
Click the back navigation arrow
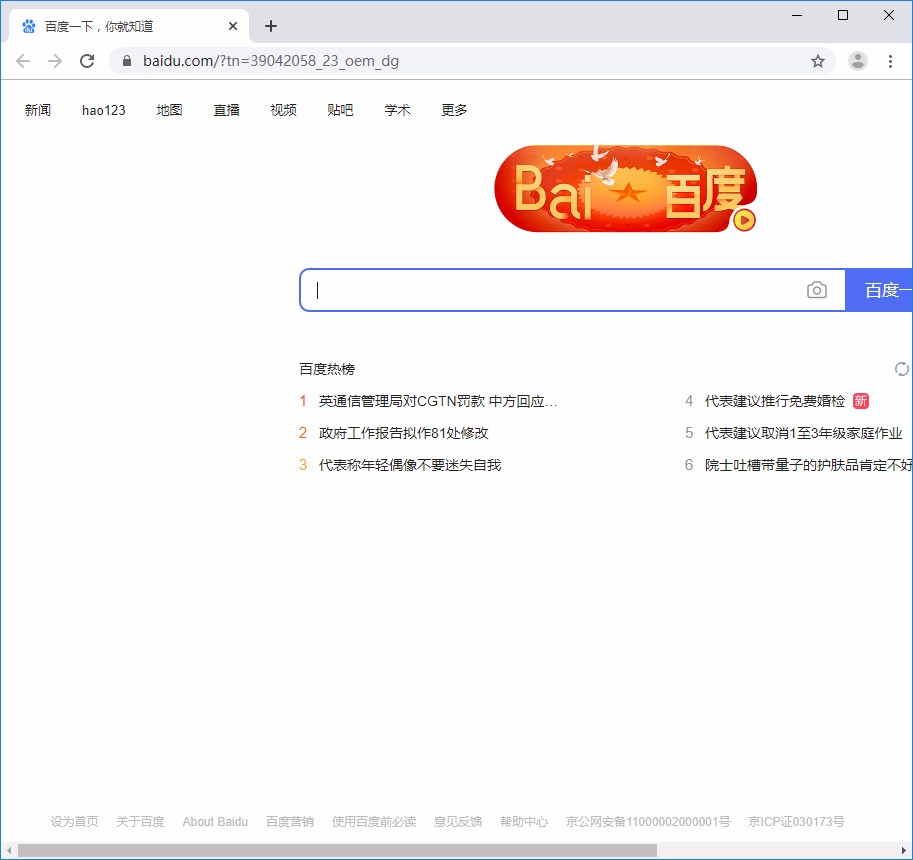23,60
